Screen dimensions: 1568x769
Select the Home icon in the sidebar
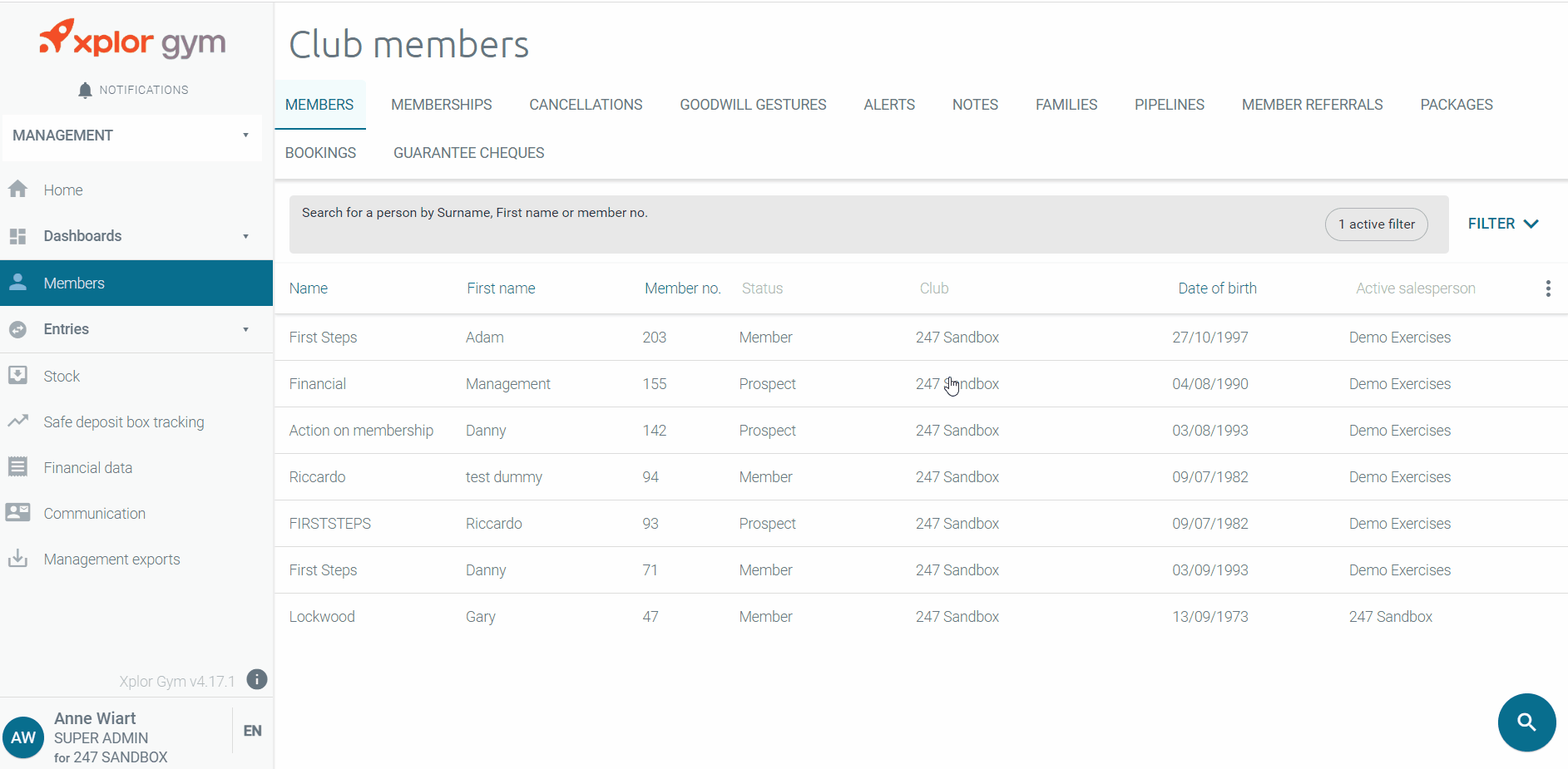pos(18,189)
